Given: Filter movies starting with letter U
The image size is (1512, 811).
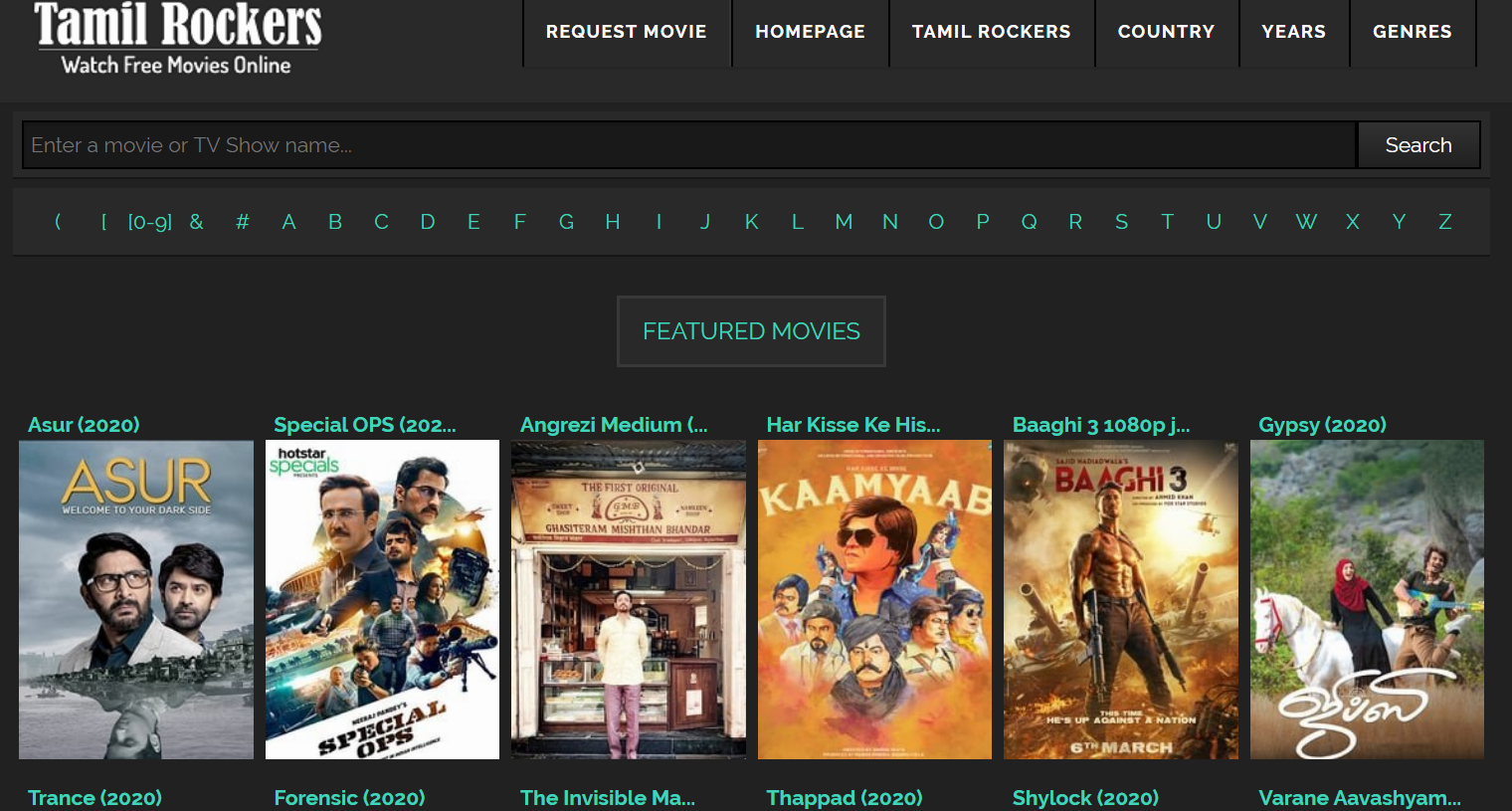Looking at the screenshot, I should pyautogui.click(x=1214, y=222).
